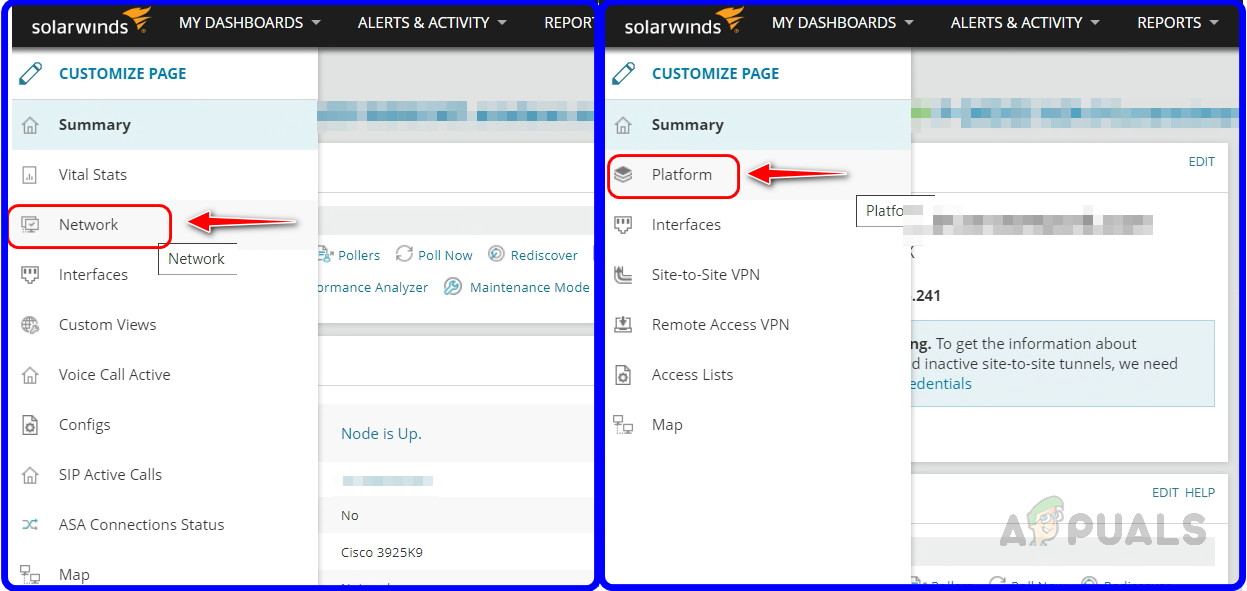
Task: Click the Interfaces port icon in the right sidebar
Action: click(x=623, y=225)
